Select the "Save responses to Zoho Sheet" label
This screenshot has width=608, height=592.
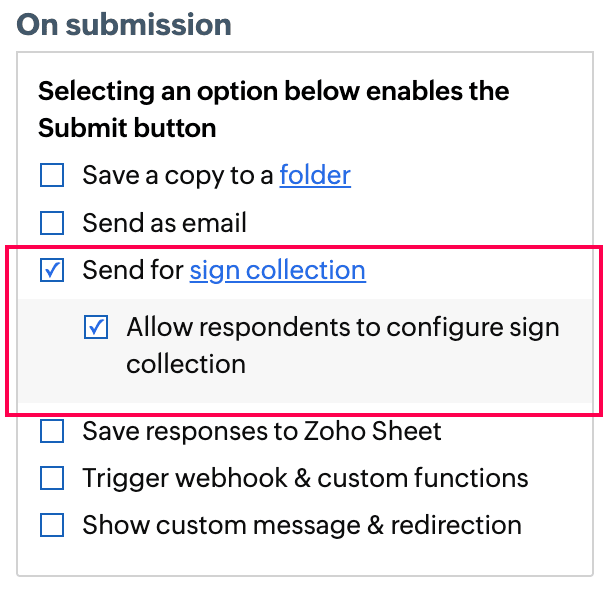click(x=262, y=432)
